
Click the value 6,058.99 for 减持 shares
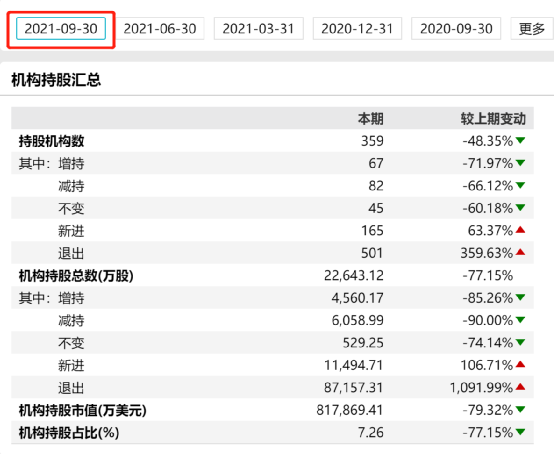point(358,320)
